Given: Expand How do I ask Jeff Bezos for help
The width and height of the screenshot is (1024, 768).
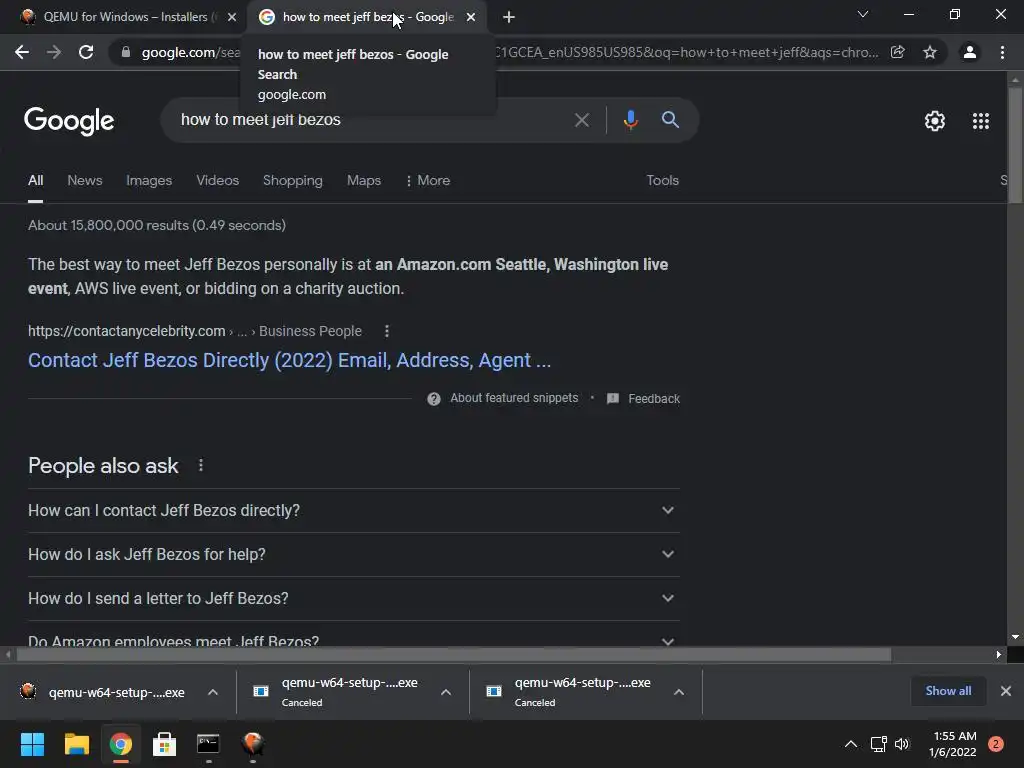Looking at the screenshot, I should [354, 554].
